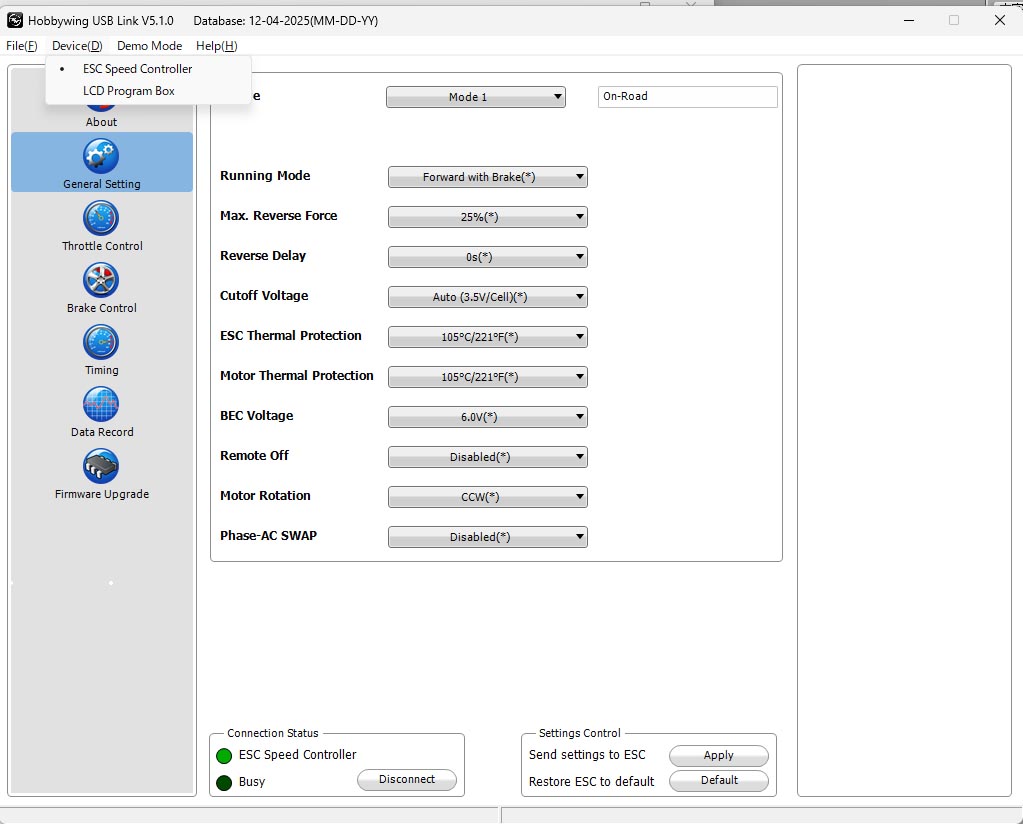This screenshot has width=1023, height=824.
Task: Open the Data Record chart icon
Action: point(101,404)
